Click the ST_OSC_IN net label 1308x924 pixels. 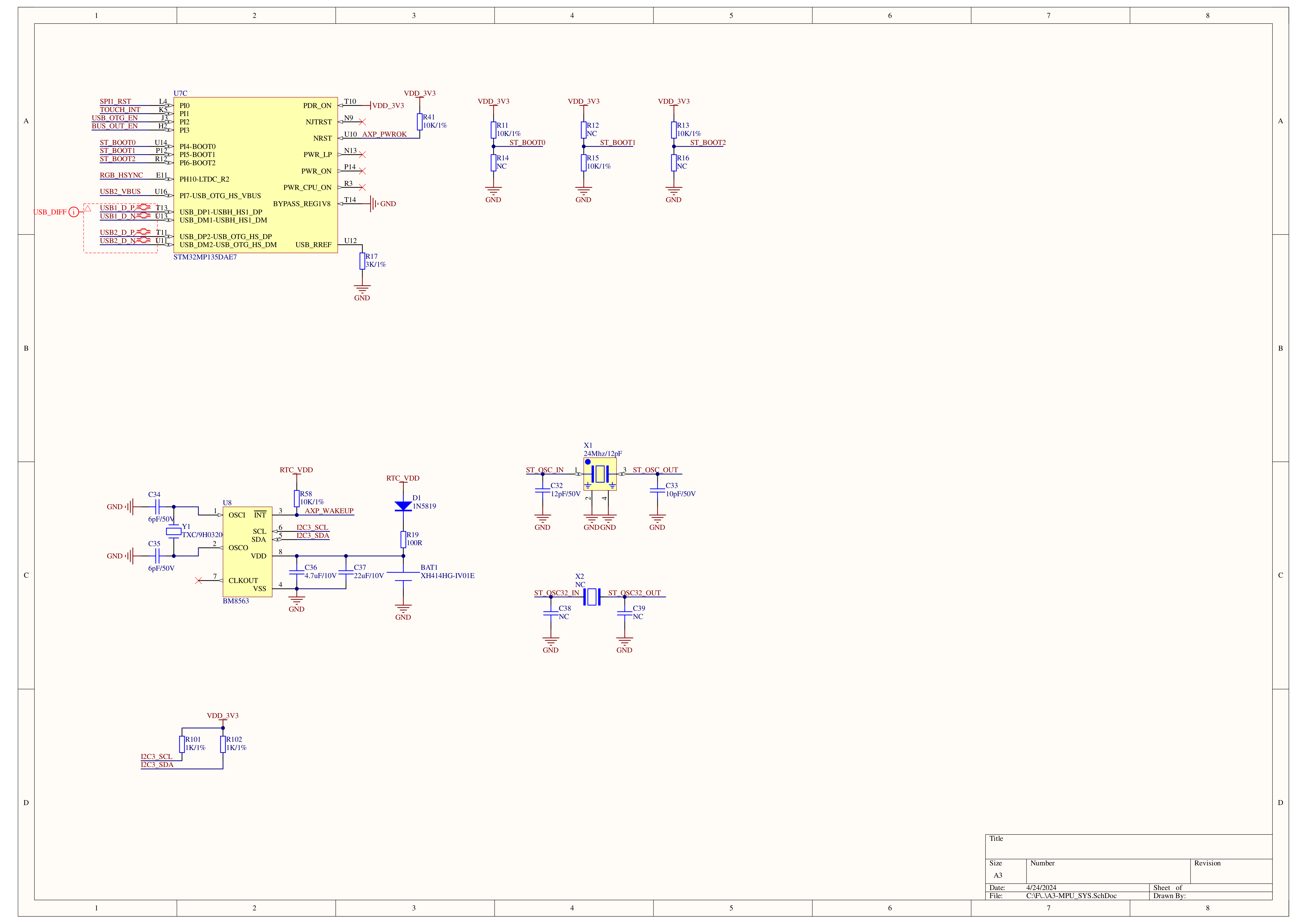point(545,470)
